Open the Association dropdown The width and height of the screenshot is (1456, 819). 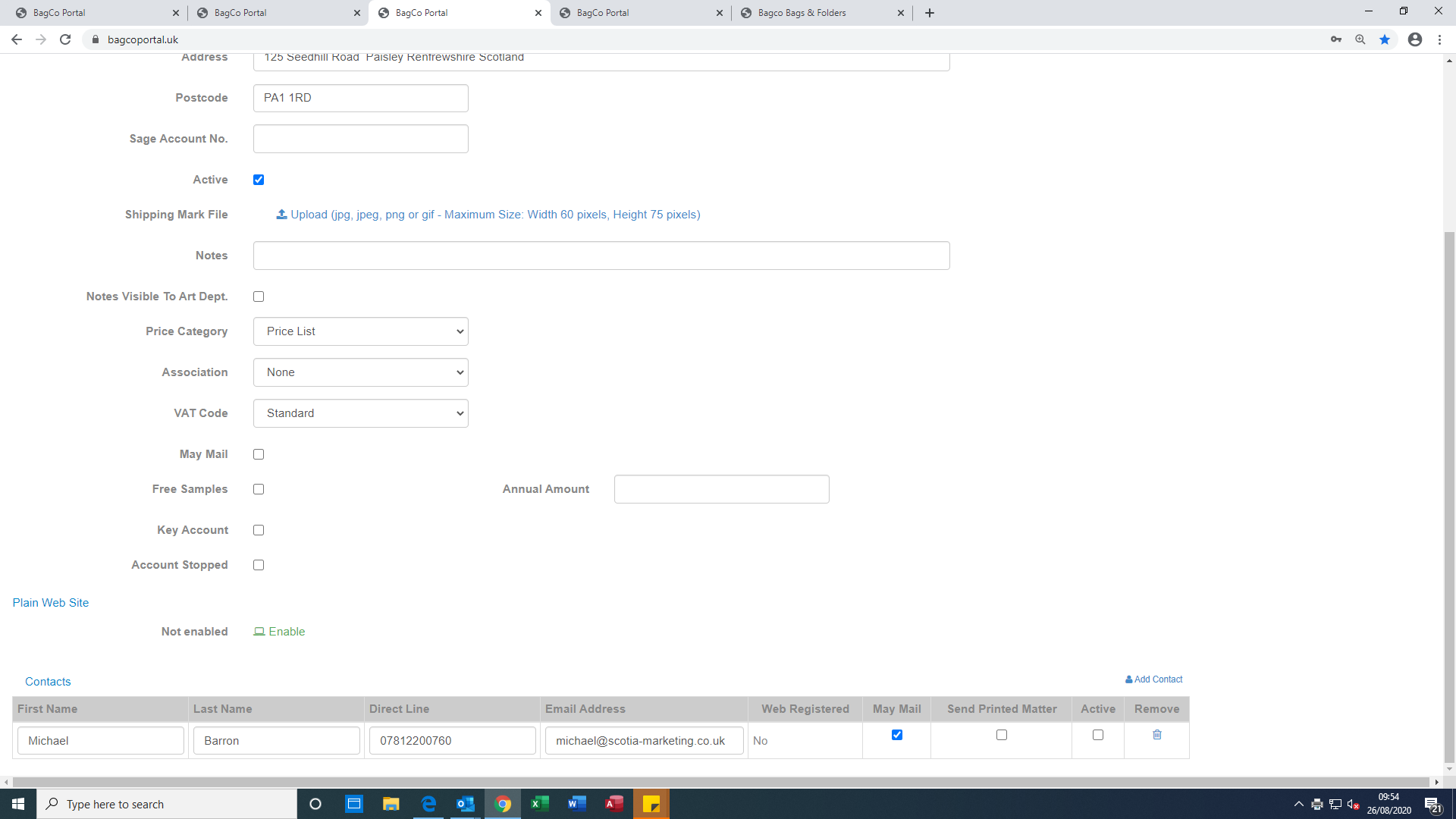tap(361, 372)
